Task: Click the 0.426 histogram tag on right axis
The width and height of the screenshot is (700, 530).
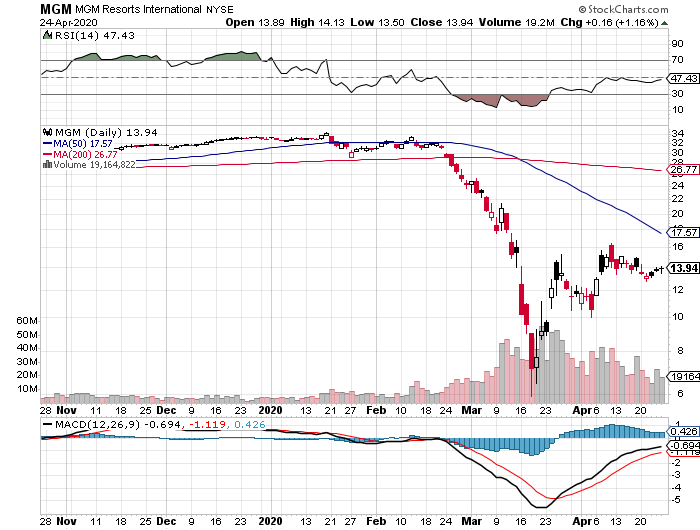Action: [x=683, y=431]
